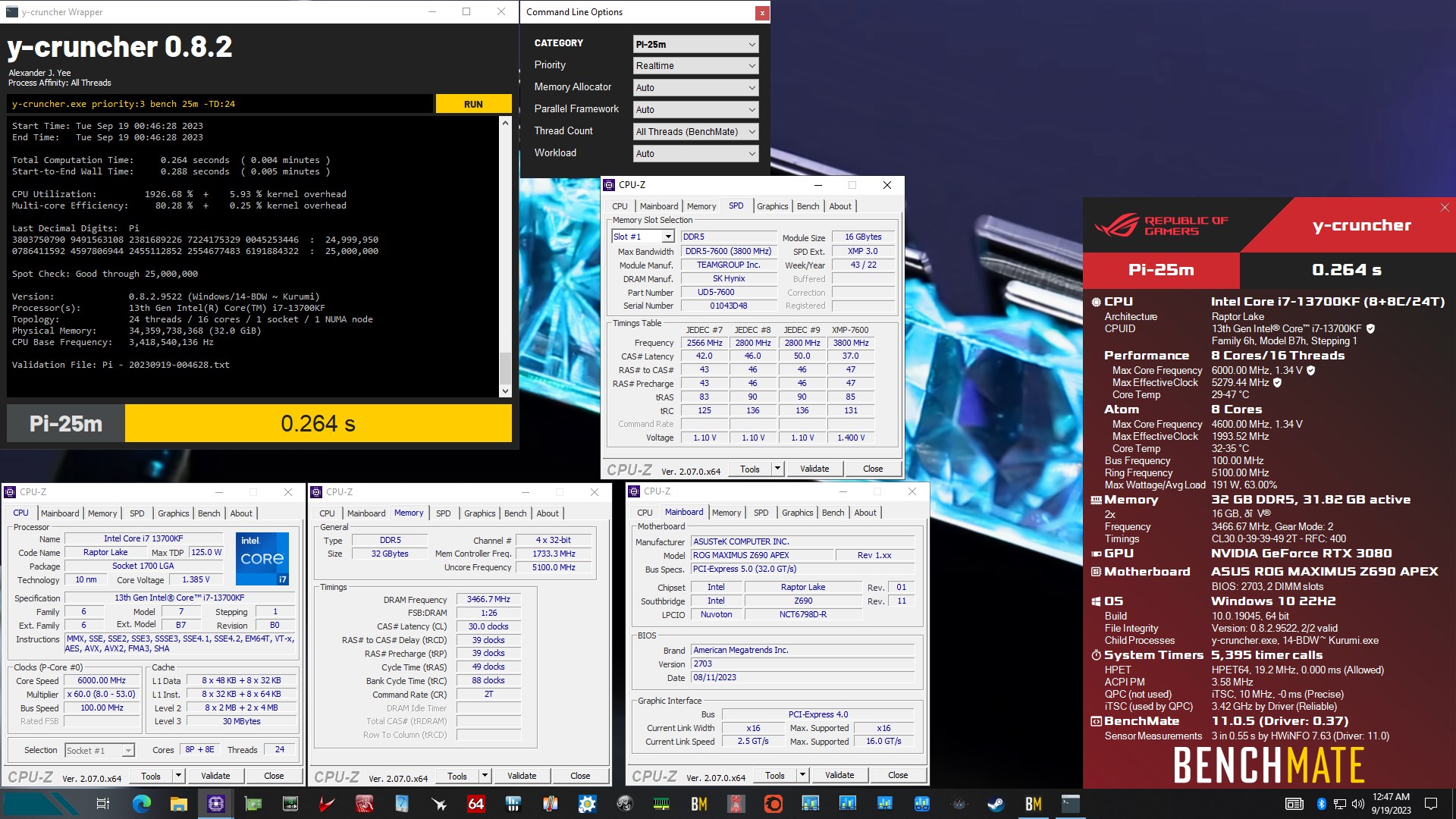Click the Bluetooth tray icon
Screen dimensions: 1456x819
[1321, 804]
